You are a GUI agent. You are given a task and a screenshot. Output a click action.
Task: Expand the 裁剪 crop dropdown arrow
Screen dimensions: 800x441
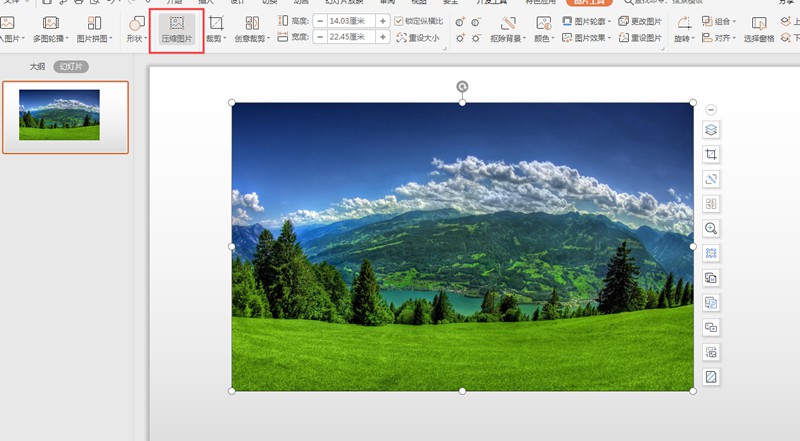[225, 39]
